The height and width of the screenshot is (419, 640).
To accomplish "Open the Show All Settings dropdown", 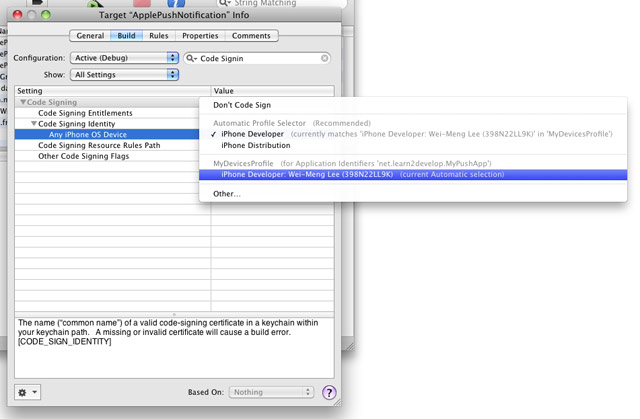I will coord(125,74).
